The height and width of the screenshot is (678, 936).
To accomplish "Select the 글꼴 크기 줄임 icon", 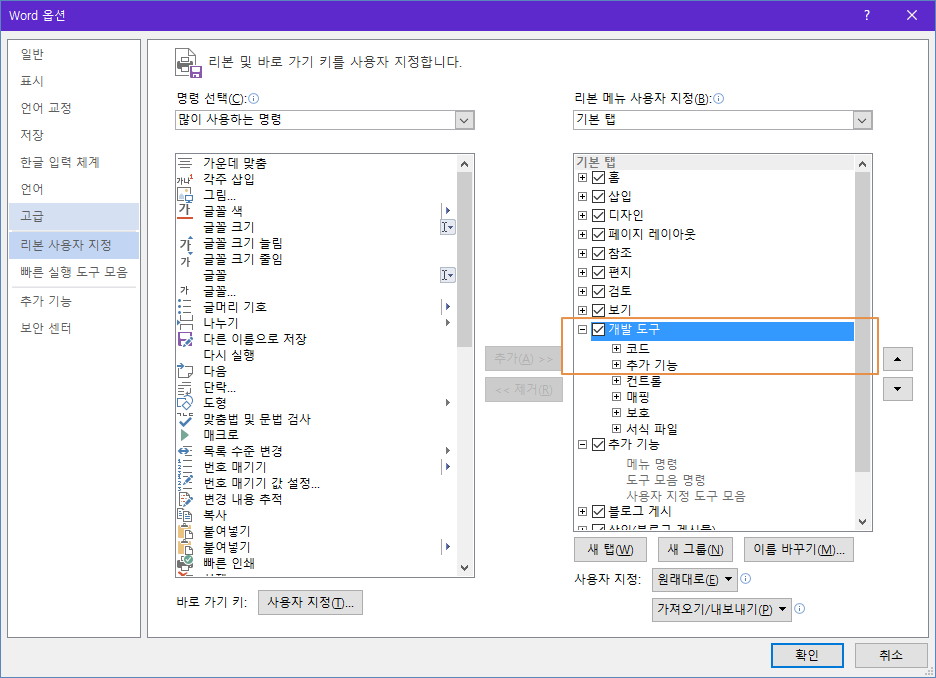I will point(185,259).
